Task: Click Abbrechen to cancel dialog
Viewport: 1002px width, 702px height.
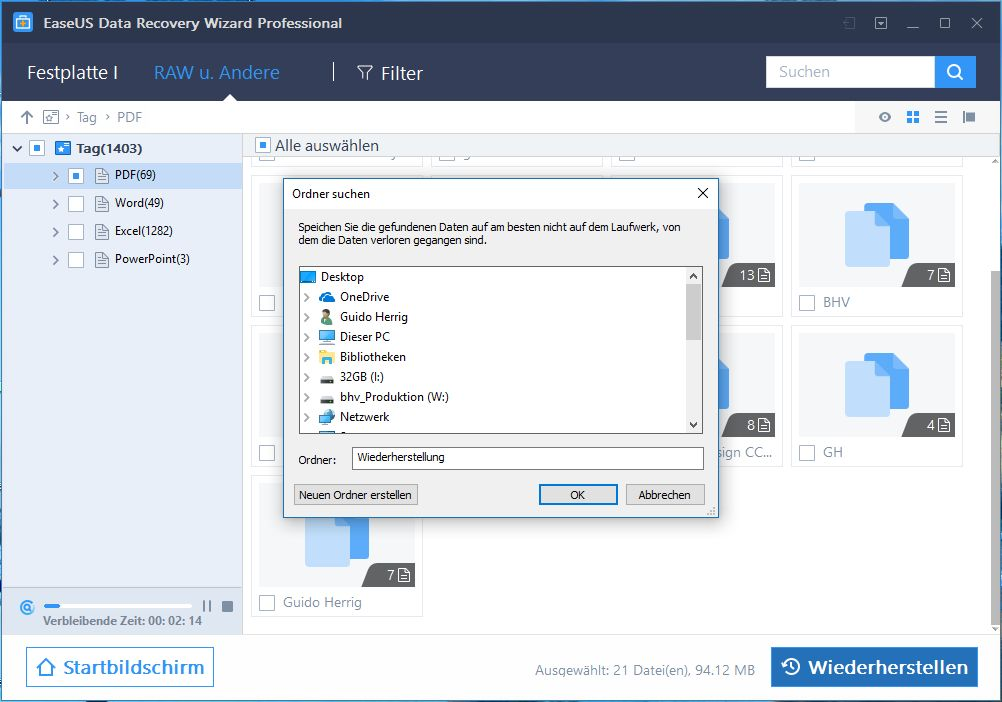Action: (x=665, y=494)
